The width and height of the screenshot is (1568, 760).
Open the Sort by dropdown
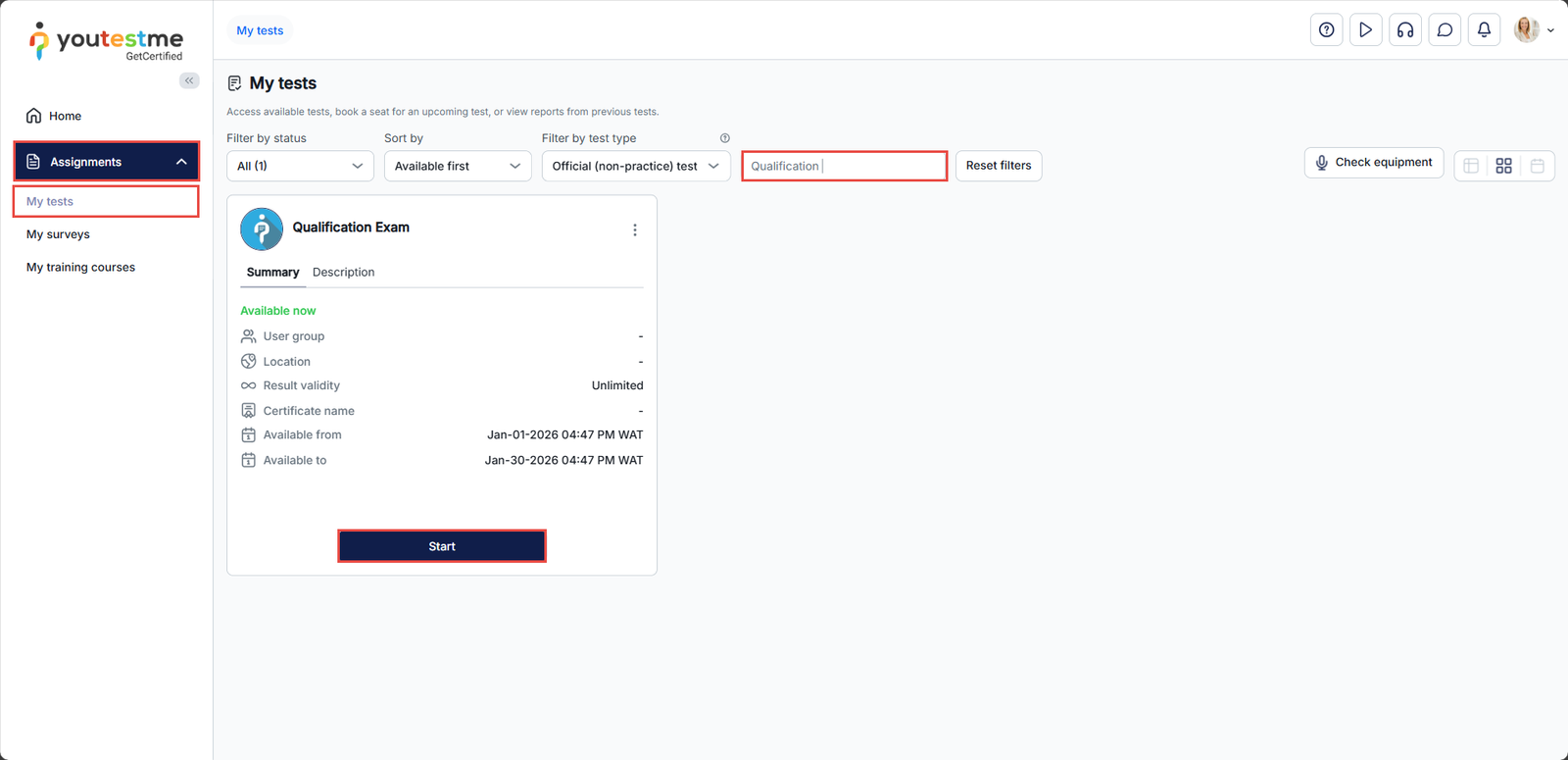(x=458, y=166)
